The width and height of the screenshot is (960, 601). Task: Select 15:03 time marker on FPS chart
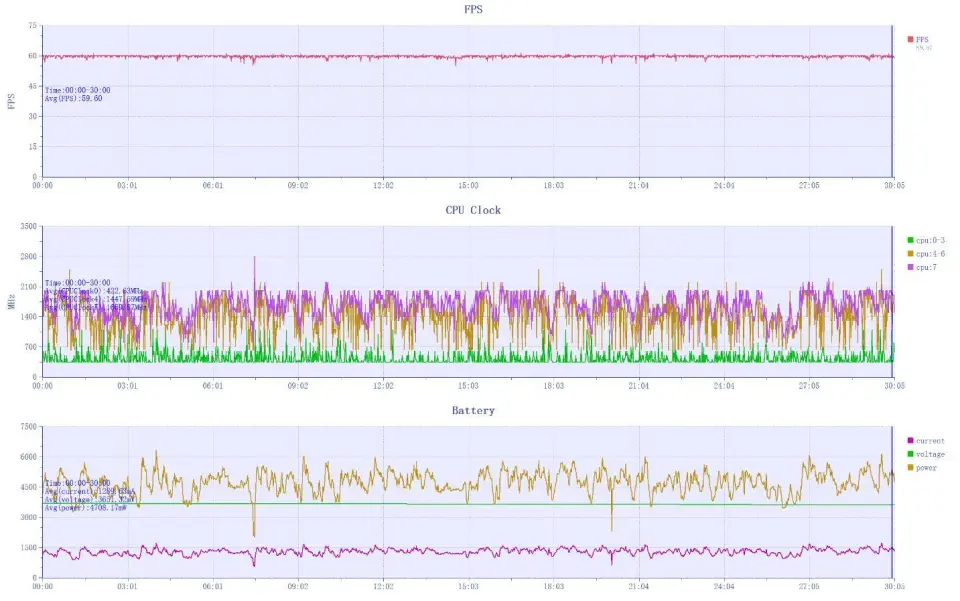[468, 185]
